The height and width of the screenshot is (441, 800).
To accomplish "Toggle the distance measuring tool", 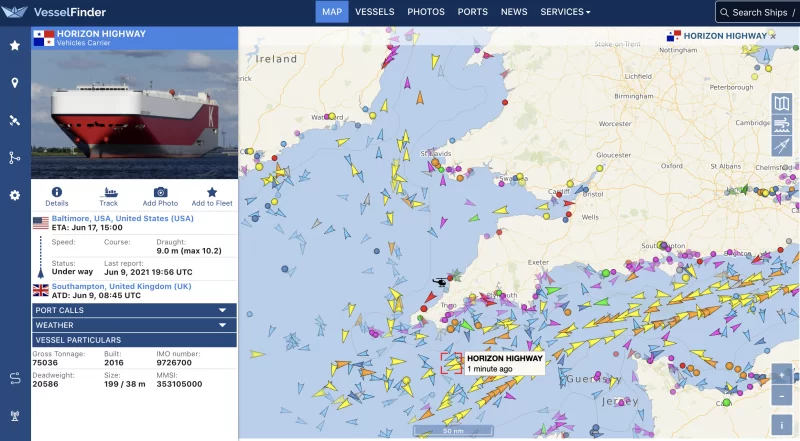I will coord(782,146).
